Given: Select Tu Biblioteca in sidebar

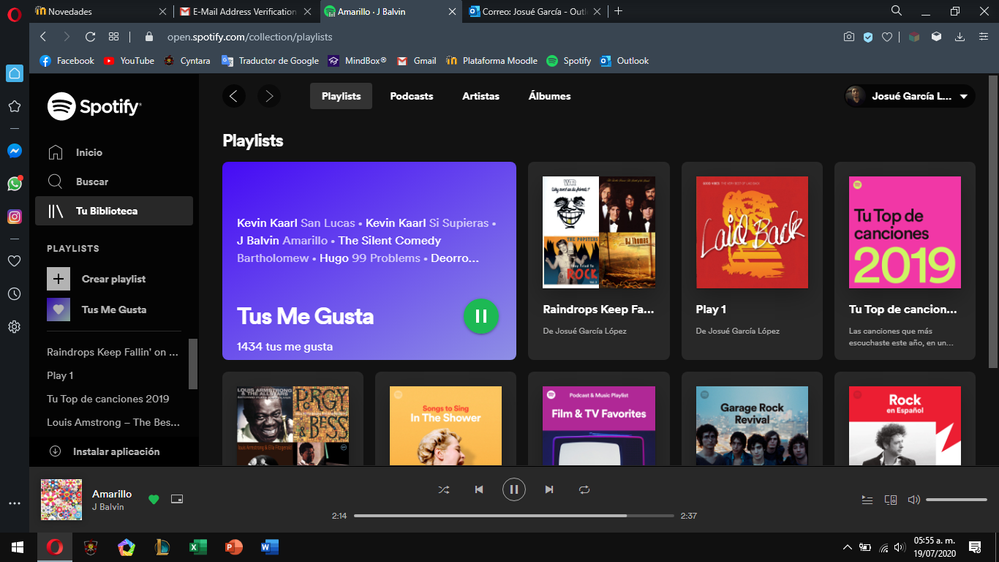Looking at the screenshot, I should point(114,211).
